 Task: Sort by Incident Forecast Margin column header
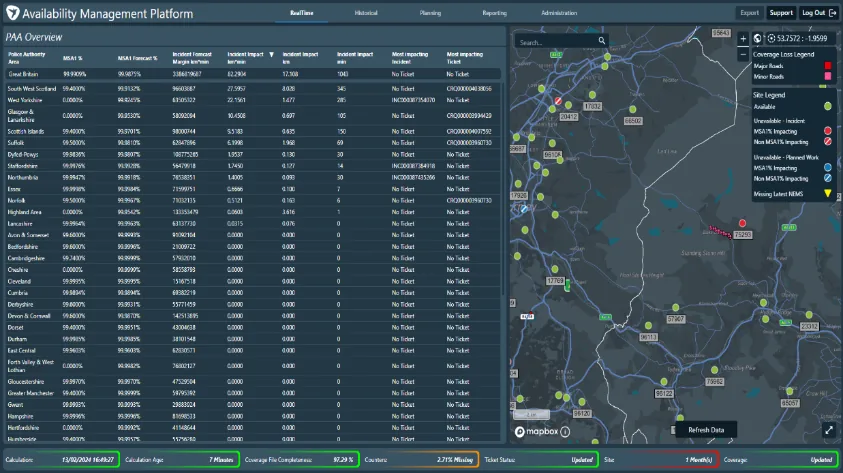coord(192,58)
